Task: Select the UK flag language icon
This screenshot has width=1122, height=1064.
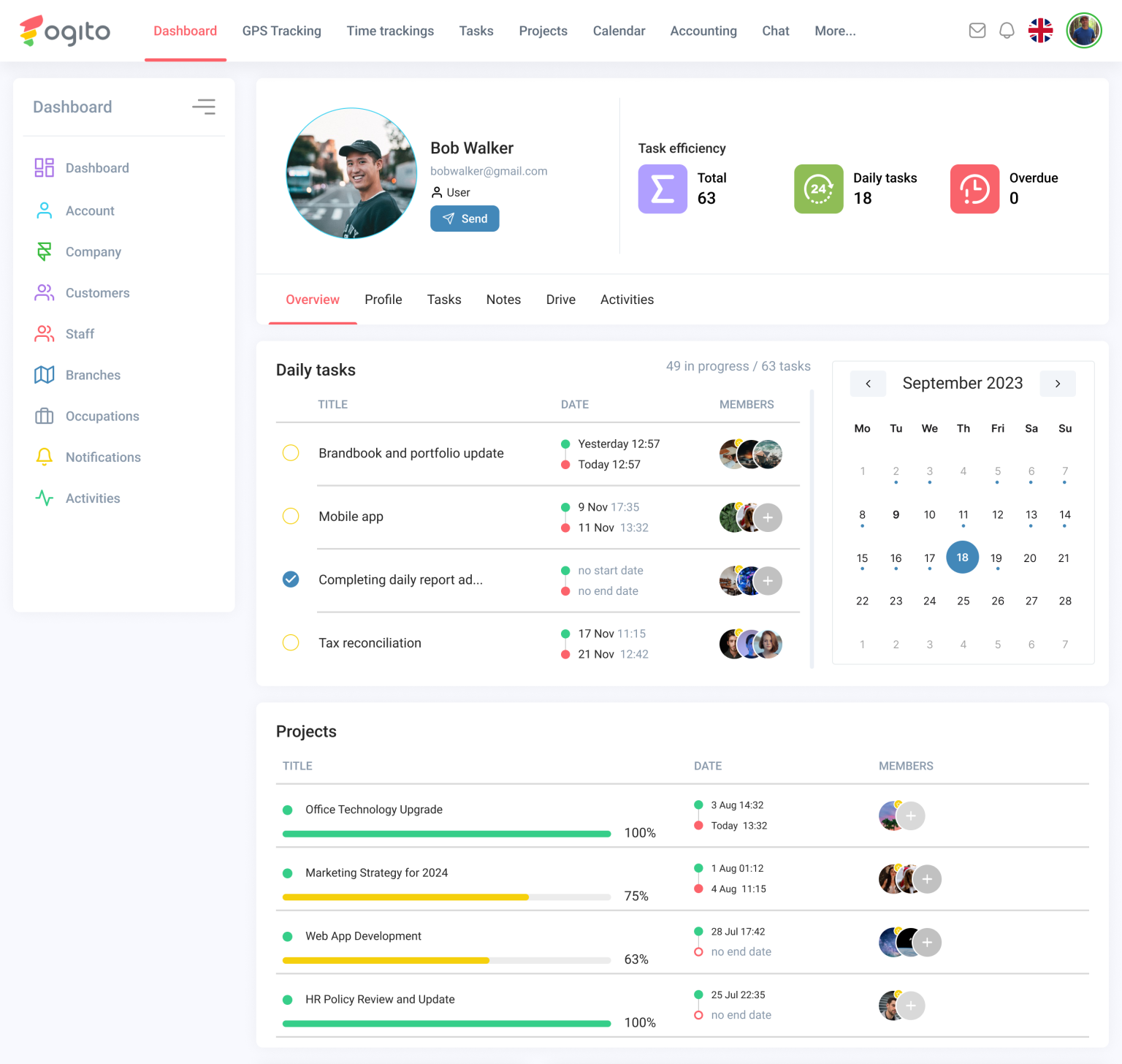Action: click(1040, 31)
